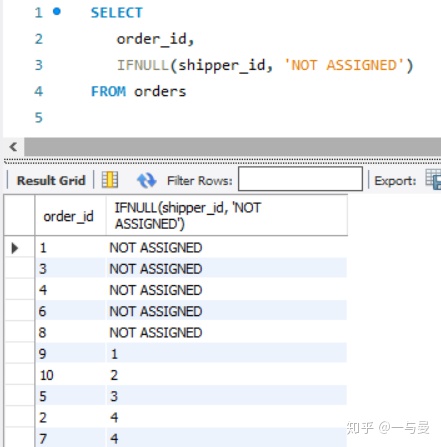
Task: Click the left scroll arrow of editor scrollbar
Action: point(13,147)
